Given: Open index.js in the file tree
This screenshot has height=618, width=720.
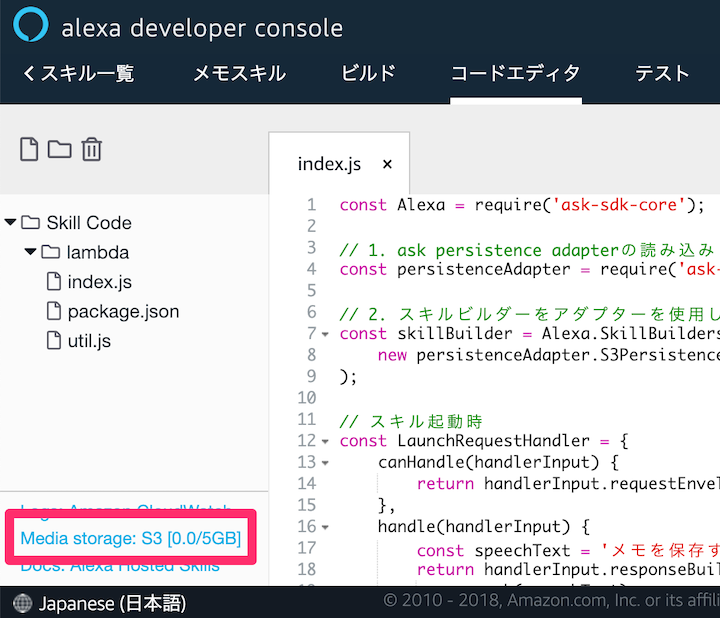Looking at the screenshot, I should pos(100,282).
